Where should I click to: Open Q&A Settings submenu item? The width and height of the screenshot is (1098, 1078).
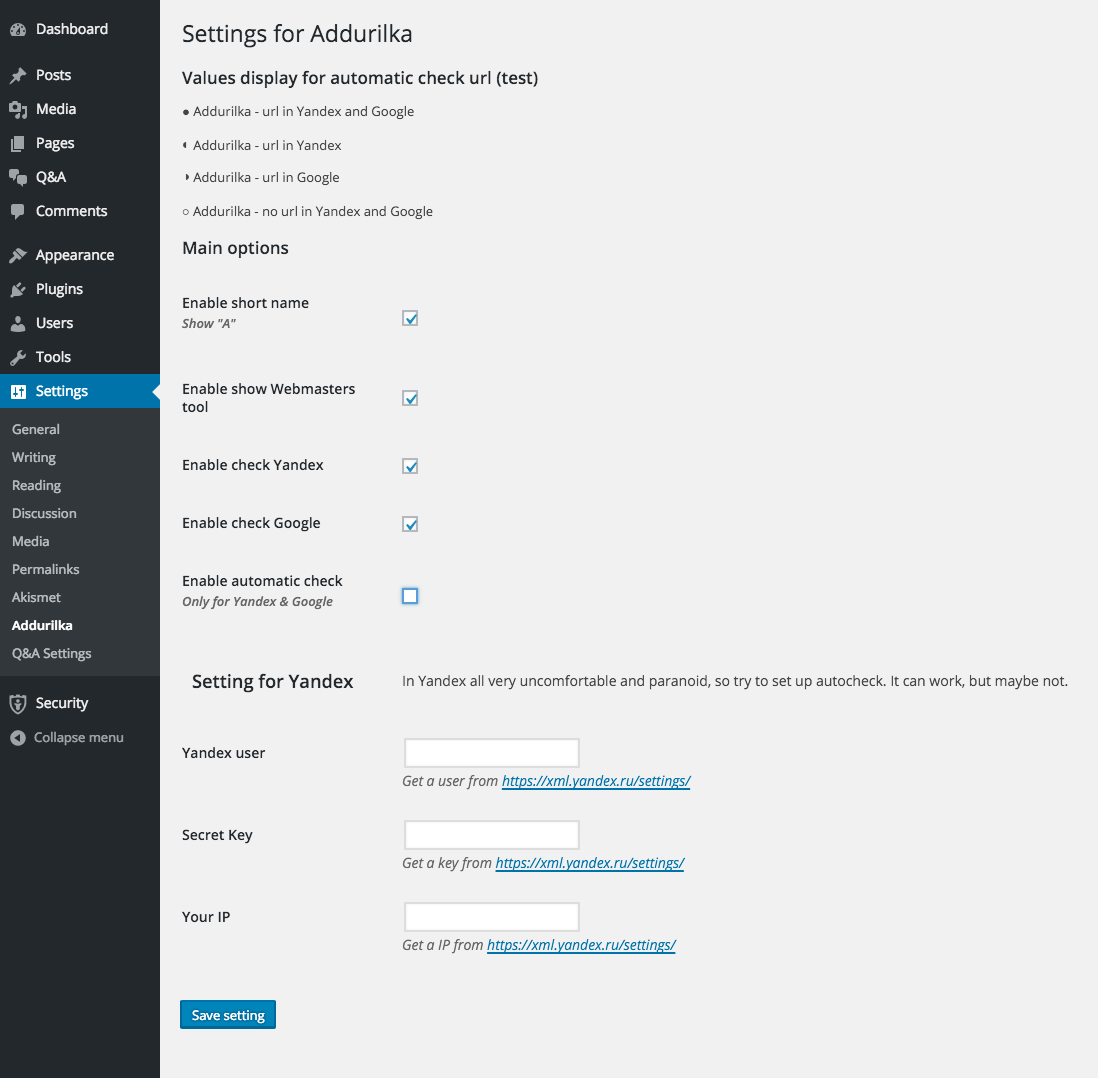click(52, 654)
